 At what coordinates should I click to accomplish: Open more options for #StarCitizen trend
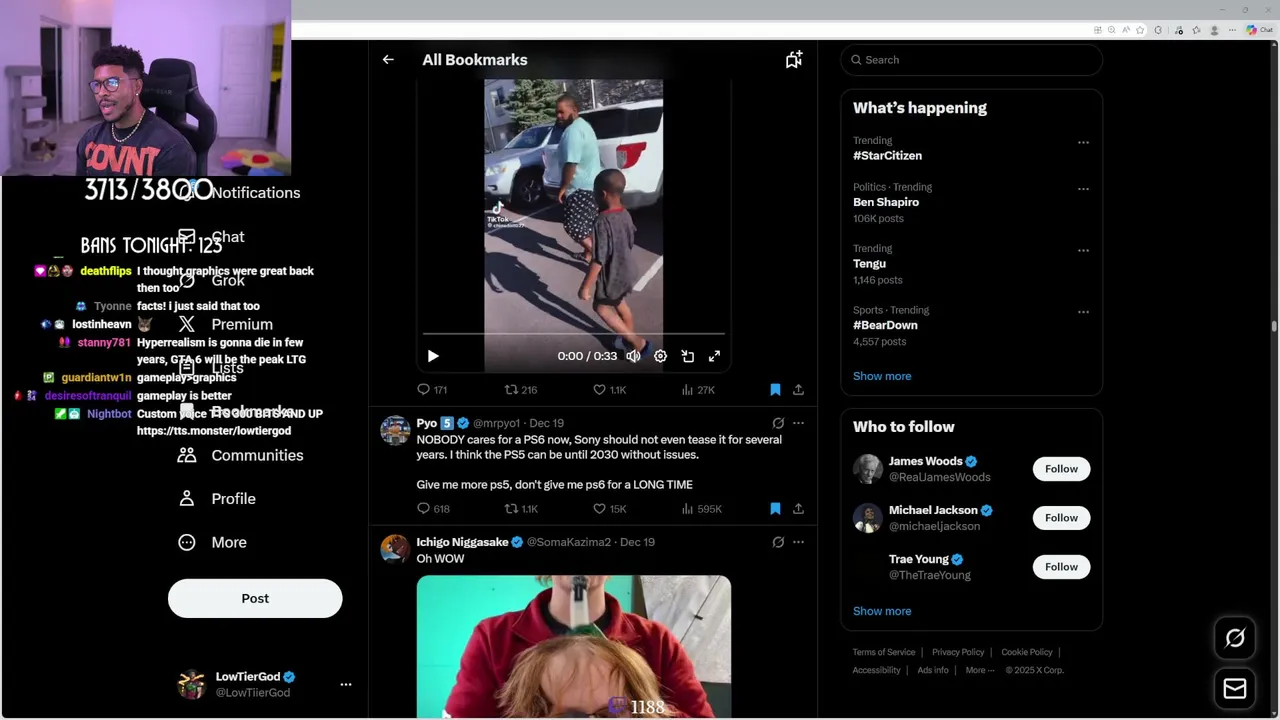[x=1083, y=142]
